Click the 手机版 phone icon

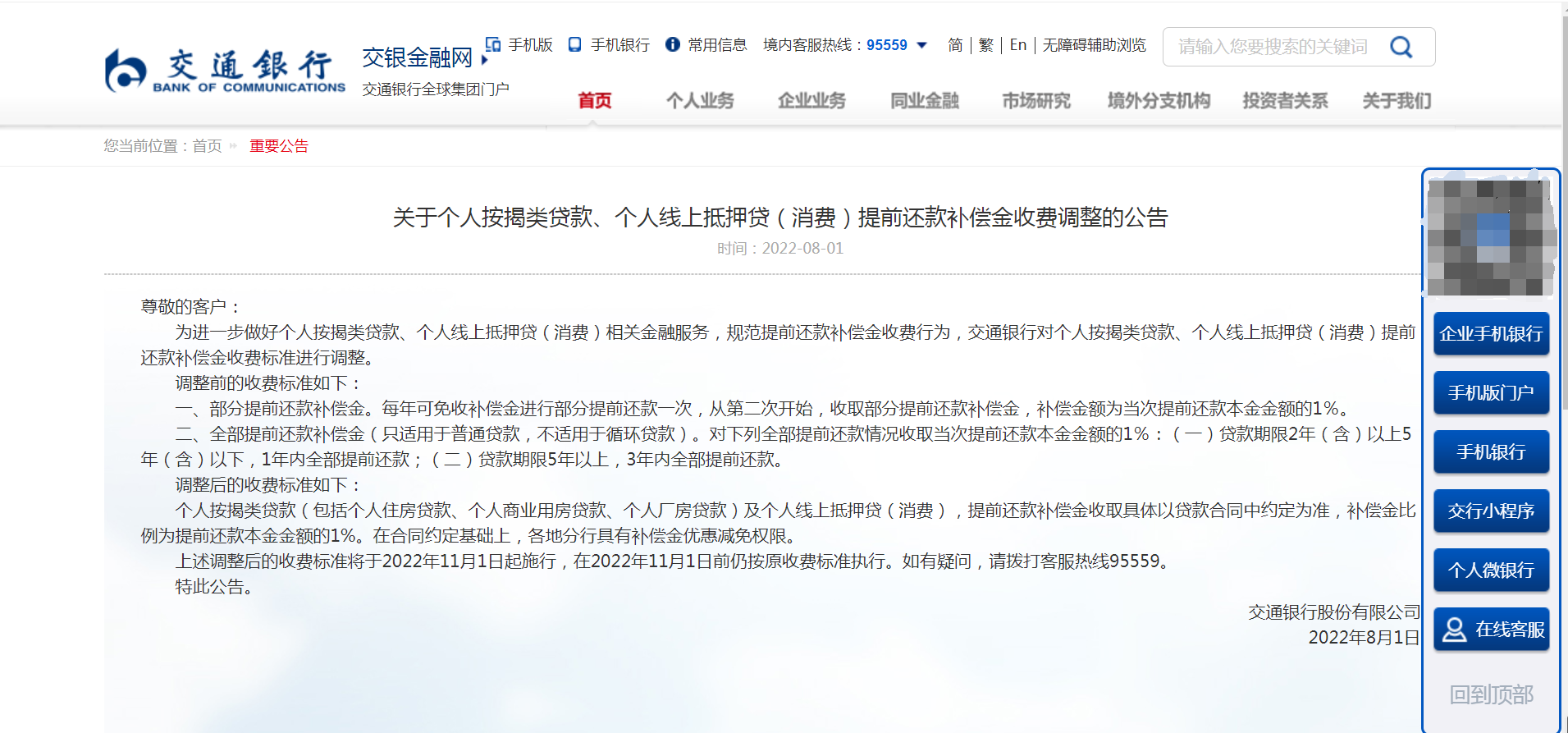[493, 44]
